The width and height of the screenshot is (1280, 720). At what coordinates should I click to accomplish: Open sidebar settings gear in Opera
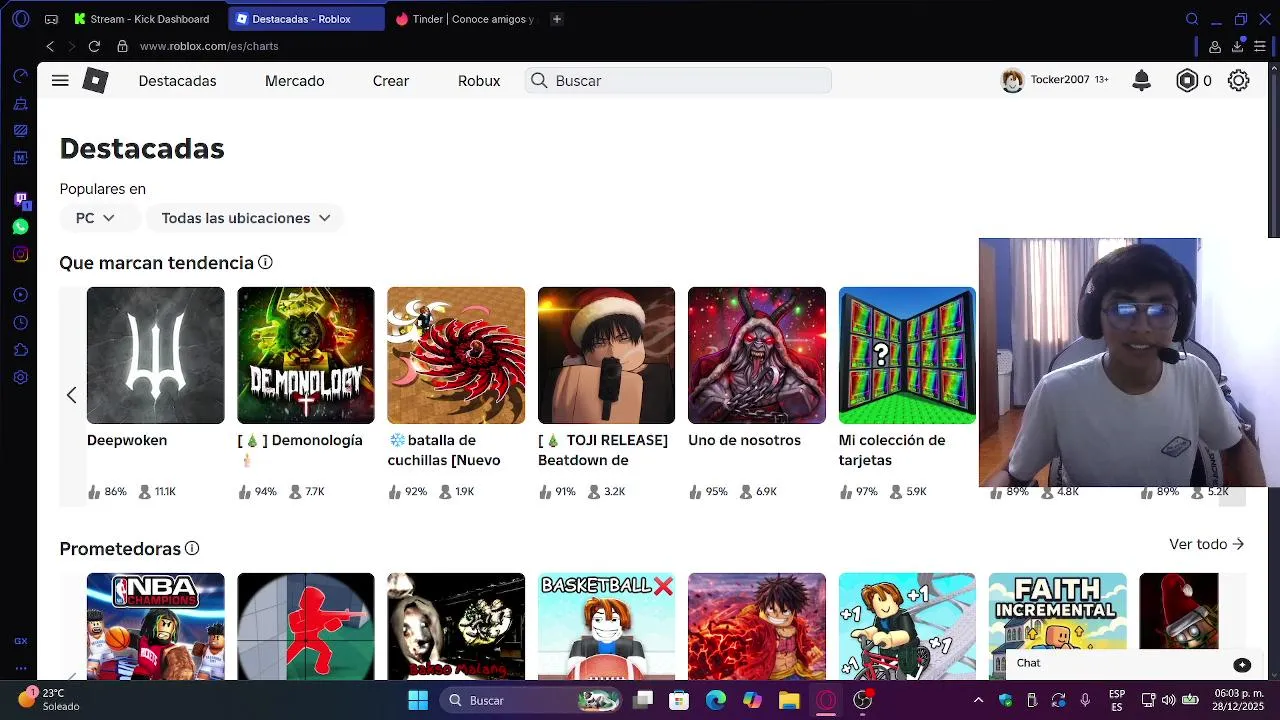tap(20, 377)
